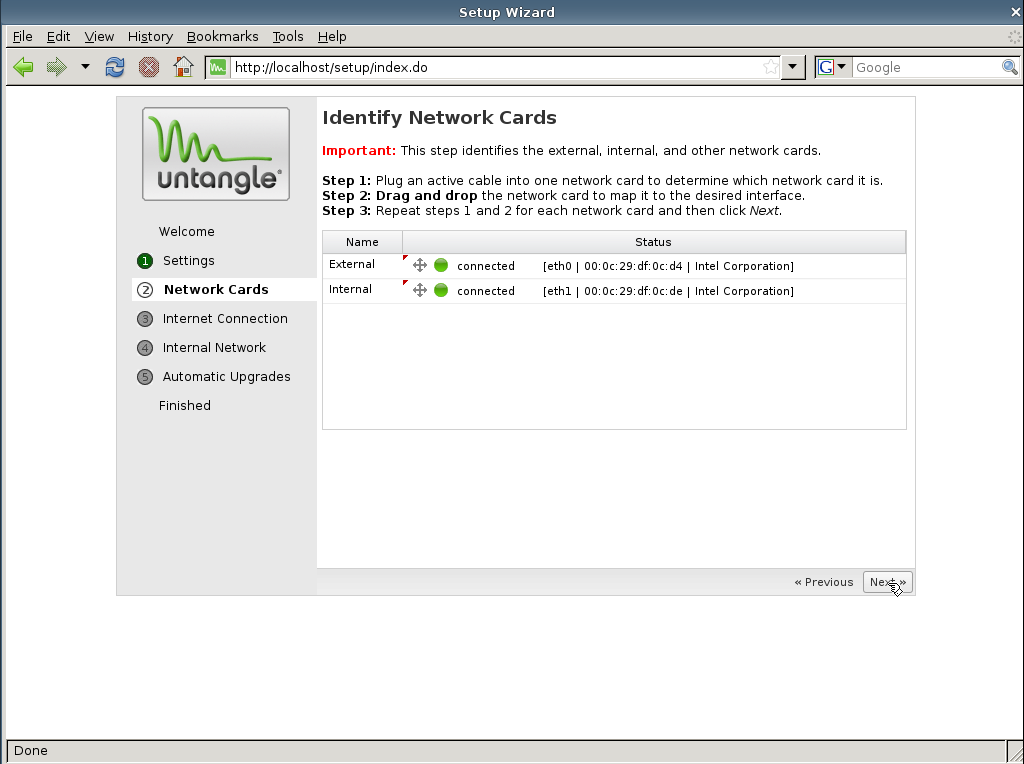Reload the current page
This screenshot has width=1024, height=764.
click(115, 67)
